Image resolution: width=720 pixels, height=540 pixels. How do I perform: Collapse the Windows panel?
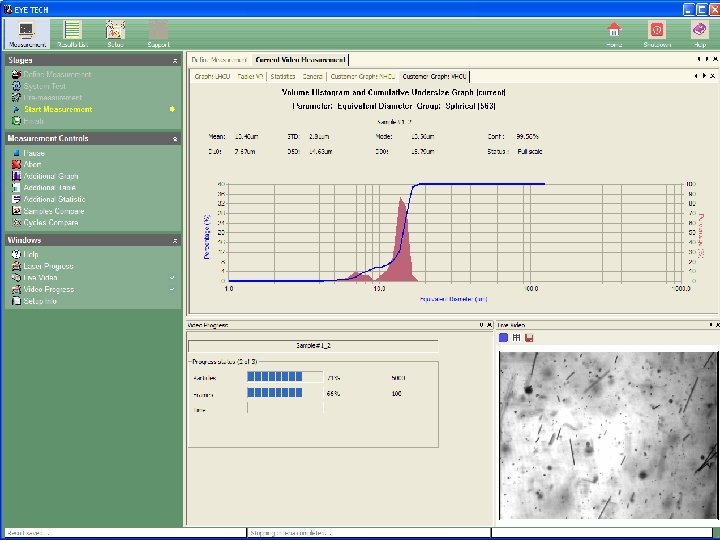(175, 241)
